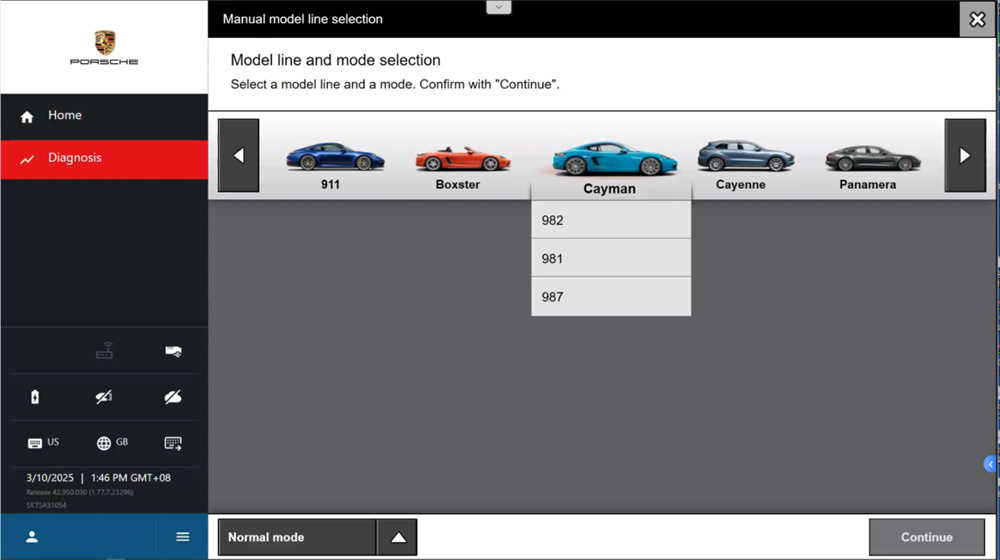Click the crossed-out cloud offline icon
Viewport: 1000px width, 560px height.
172,397
